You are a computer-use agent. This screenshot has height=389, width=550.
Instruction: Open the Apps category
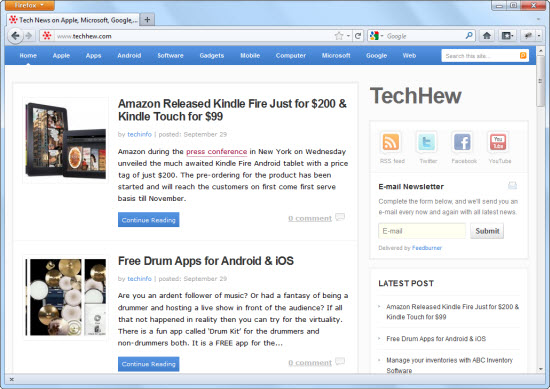click(x=93, y=55)
